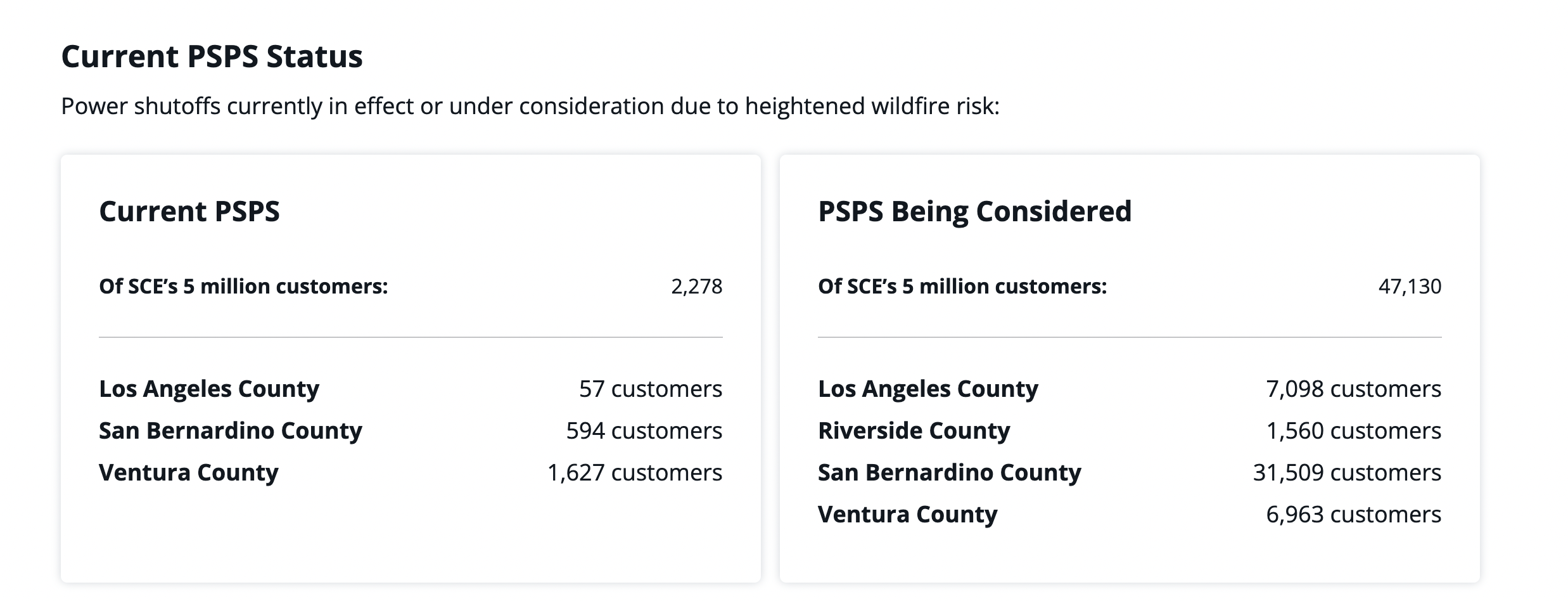This screenshot has width=1568, height=601.
Task: Click San Bernardino County under PSPS Being Considered
Action: pos(949,472)
